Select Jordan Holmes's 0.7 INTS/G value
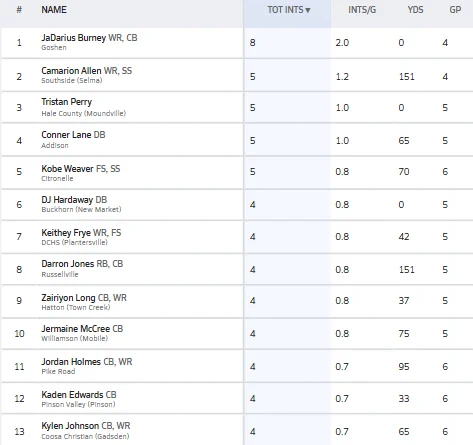 (342, 367)
